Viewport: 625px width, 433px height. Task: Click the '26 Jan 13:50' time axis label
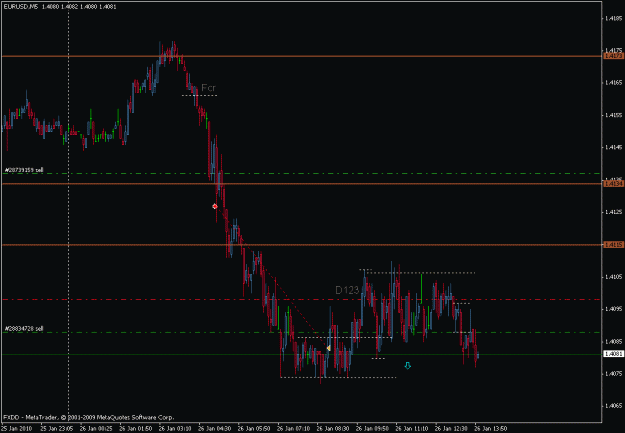pyautogui.click(x=491, y=429)
